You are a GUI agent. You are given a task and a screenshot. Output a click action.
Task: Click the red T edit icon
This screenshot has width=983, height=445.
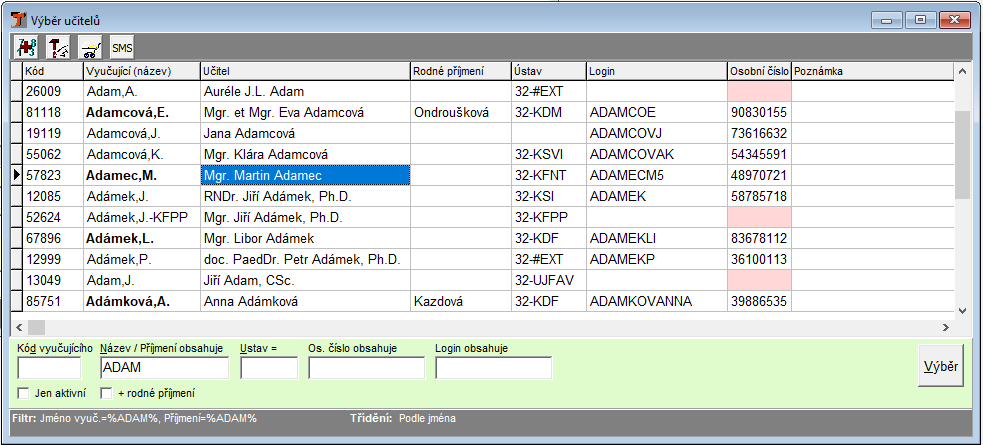point(58,46)
